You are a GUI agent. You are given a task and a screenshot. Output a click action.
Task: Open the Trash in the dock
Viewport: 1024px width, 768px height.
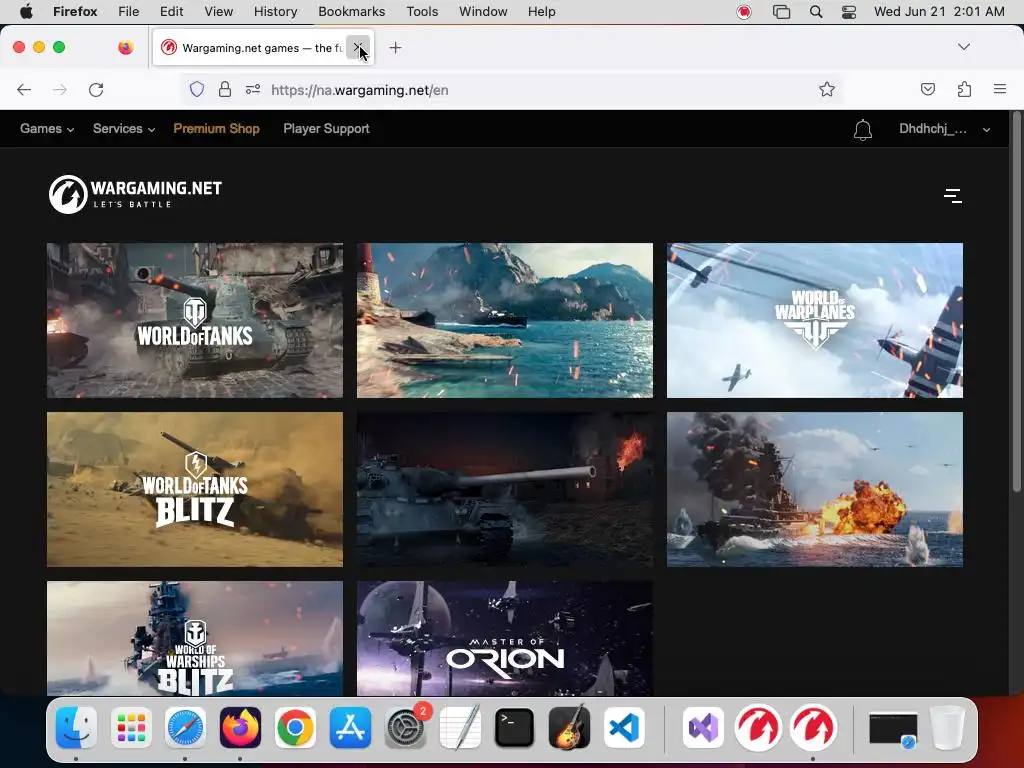[x=948, y=727]
